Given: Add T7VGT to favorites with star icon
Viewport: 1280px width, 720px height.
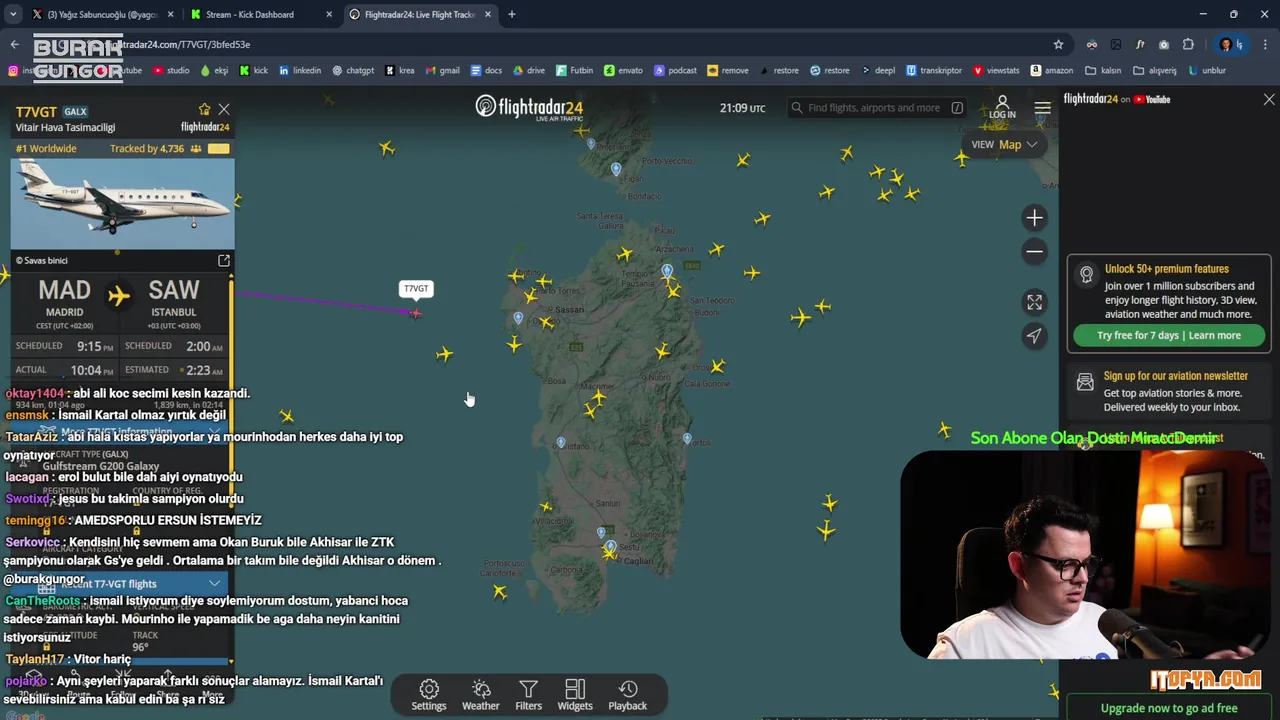Looking at the screenshot, I should click(205, 109).
